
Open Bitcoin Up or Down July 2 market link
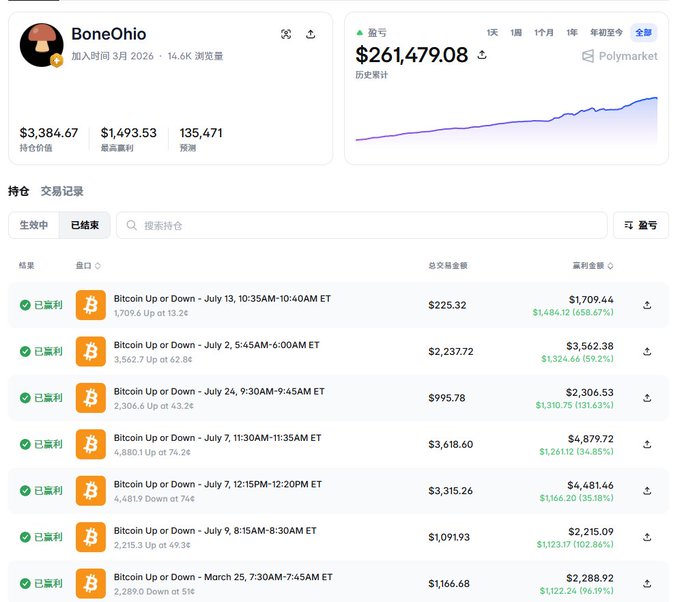coord(216,345)
